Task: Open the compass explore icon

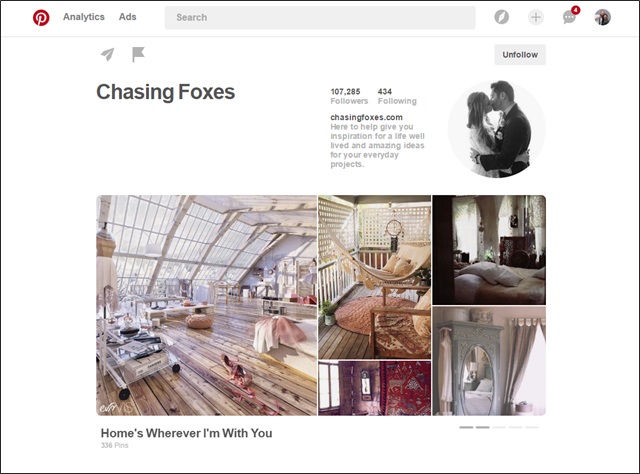Action: [501, 17]
